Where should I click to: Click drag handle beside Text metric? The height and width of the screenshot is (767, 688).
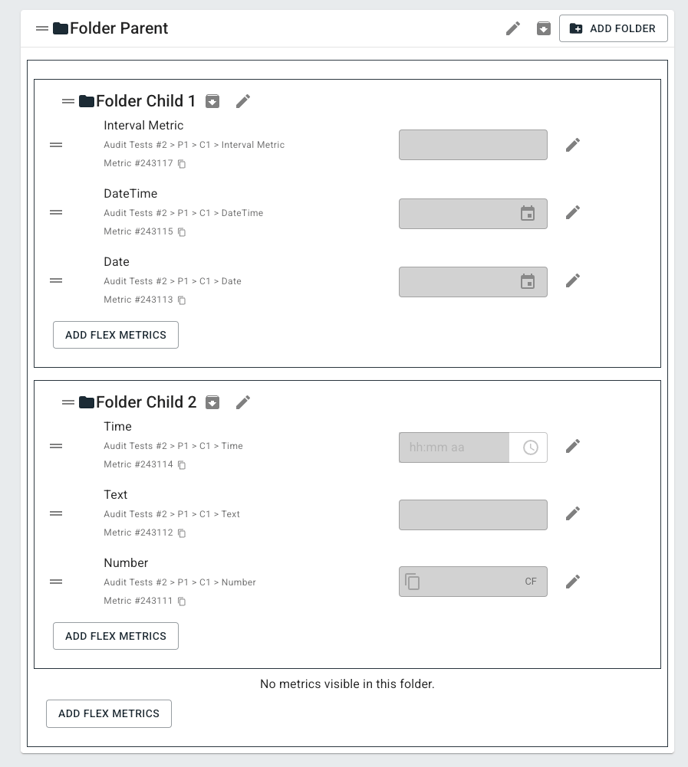point(56,514)
